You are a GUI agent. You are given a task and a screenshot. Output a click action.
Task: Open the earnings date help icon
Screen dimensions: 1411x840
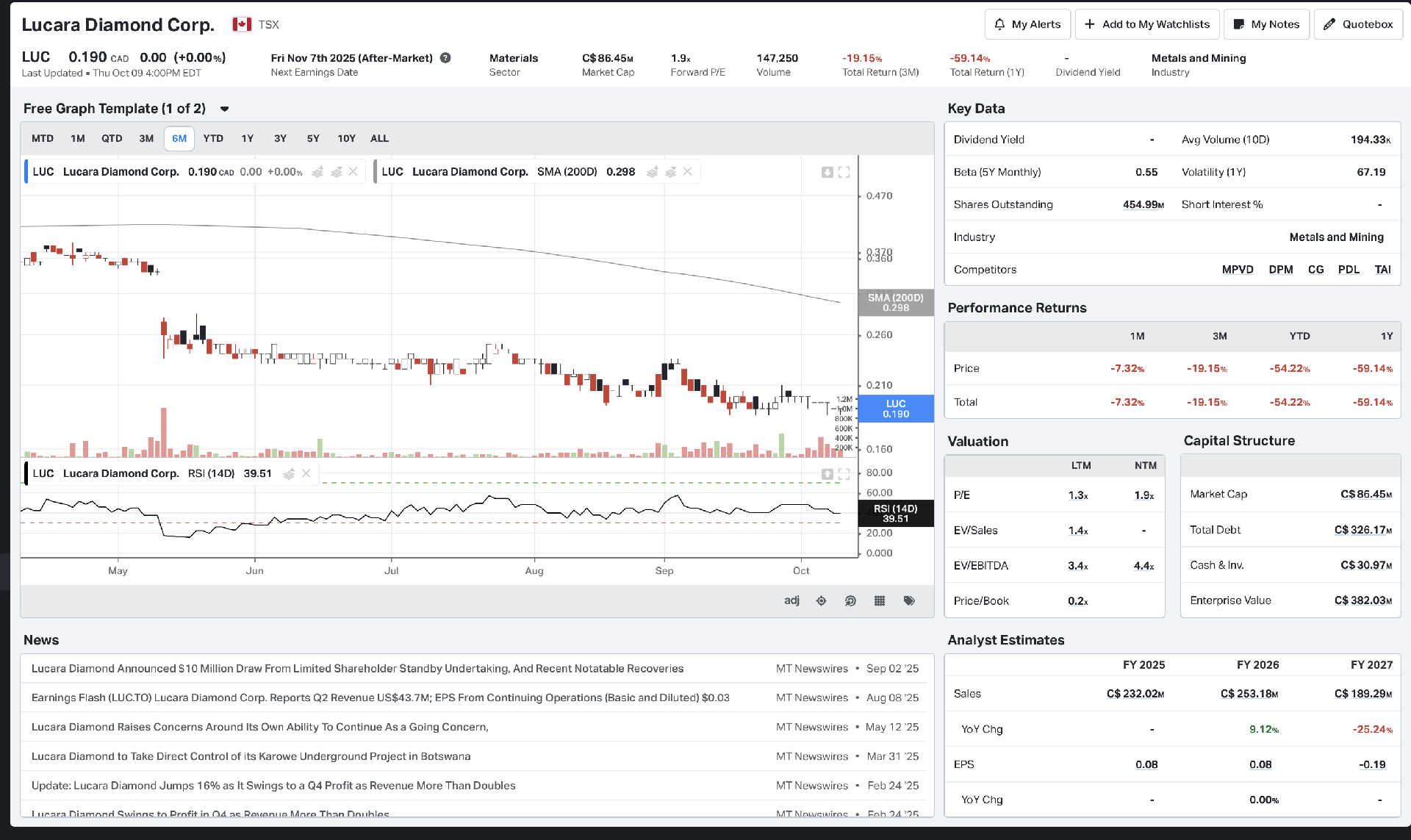click(x=445, y=58)
